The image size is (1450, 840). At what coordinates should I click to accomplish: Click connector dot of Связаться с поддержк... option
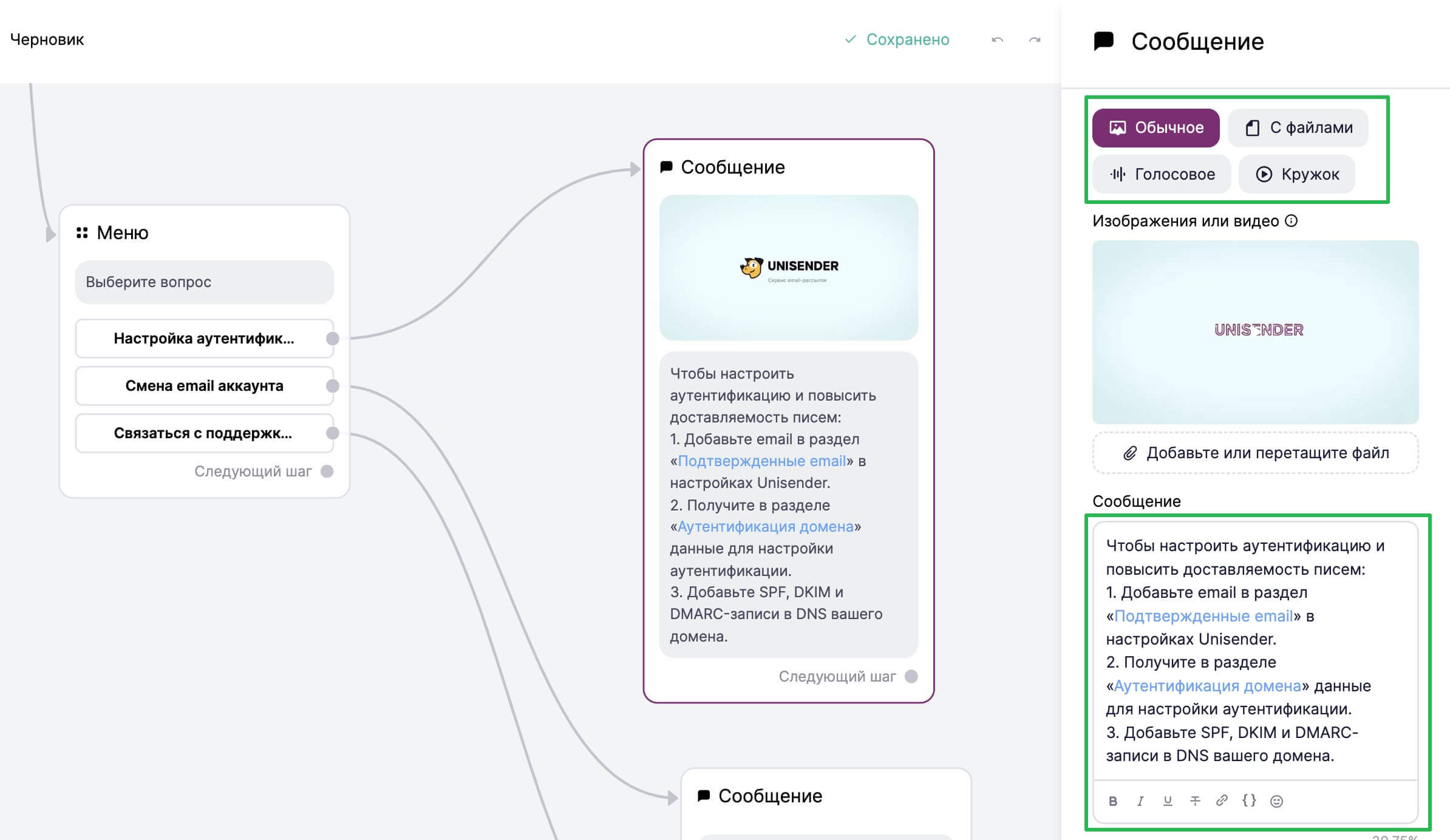(x=333, y=433)
